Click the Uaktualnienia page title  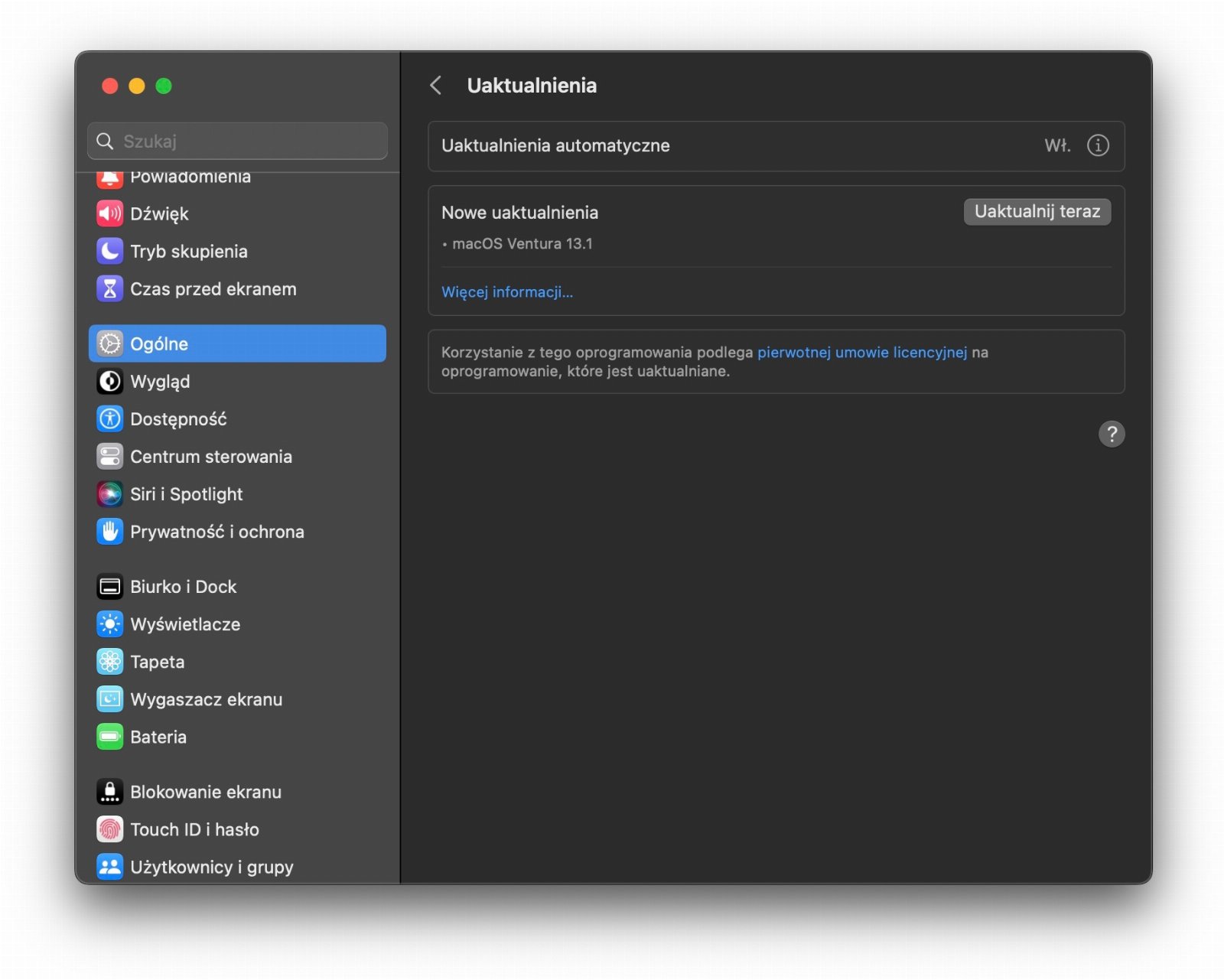[532, 85]
